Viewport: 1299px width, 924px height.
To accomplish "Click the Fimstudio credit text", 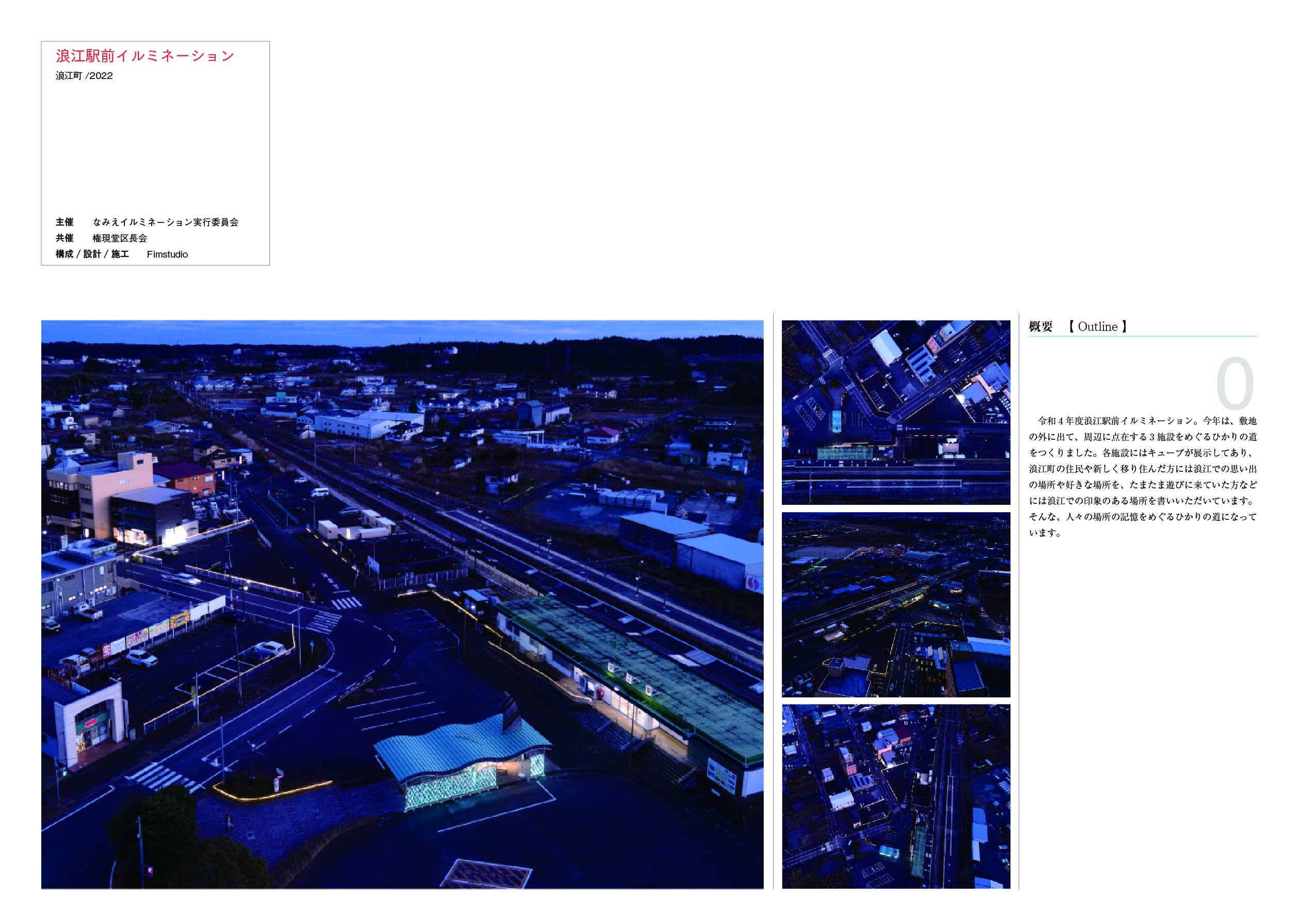I will point(167,254).
